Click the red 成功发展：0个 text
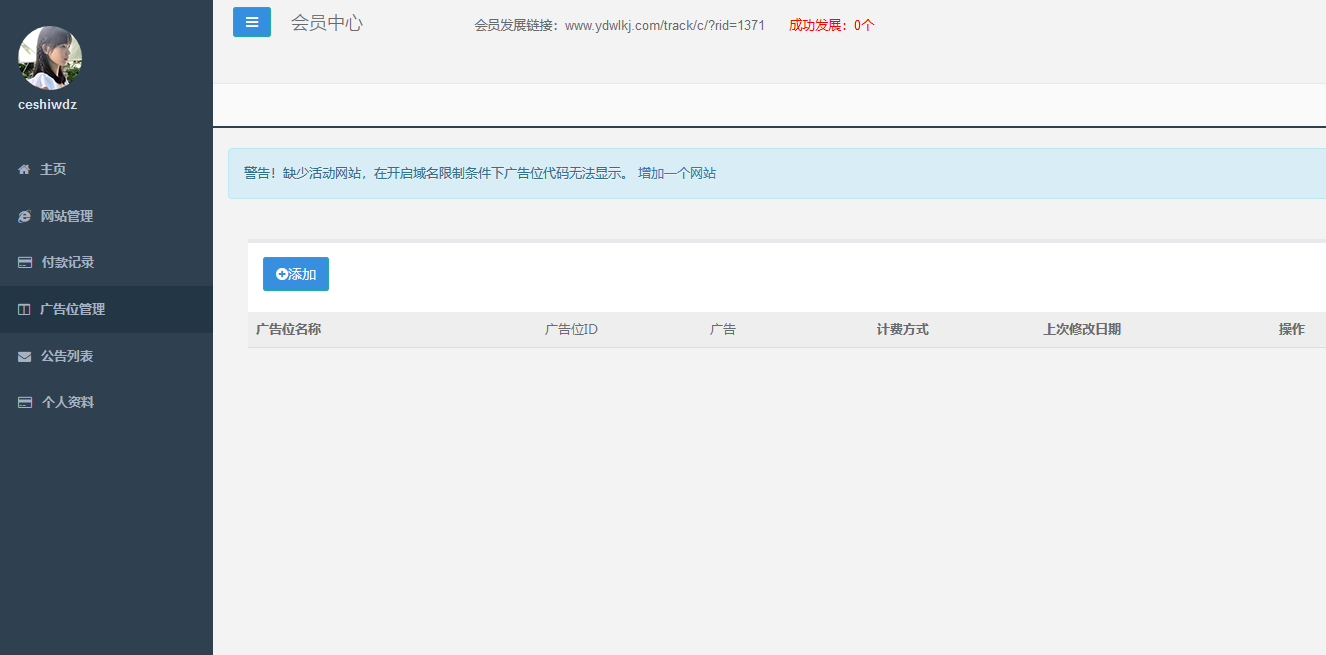 pos(831,25)
